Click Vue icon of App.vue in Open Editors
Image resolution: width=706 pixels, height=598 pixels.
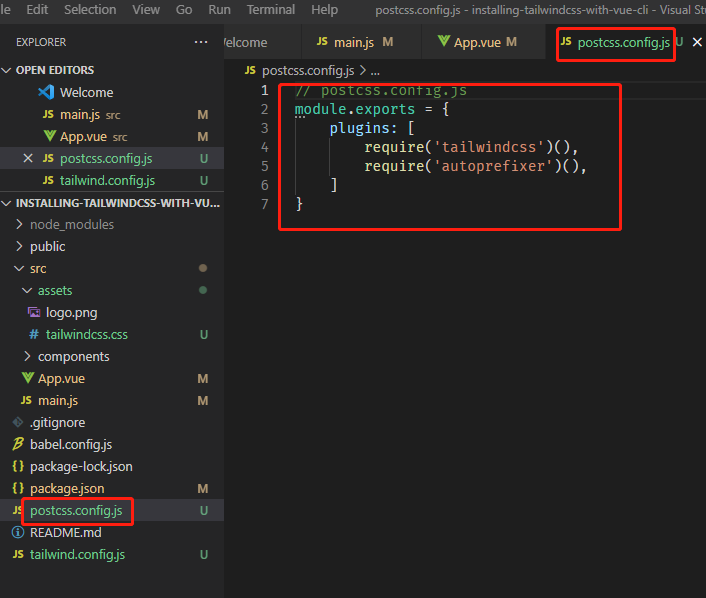[50, 136]
